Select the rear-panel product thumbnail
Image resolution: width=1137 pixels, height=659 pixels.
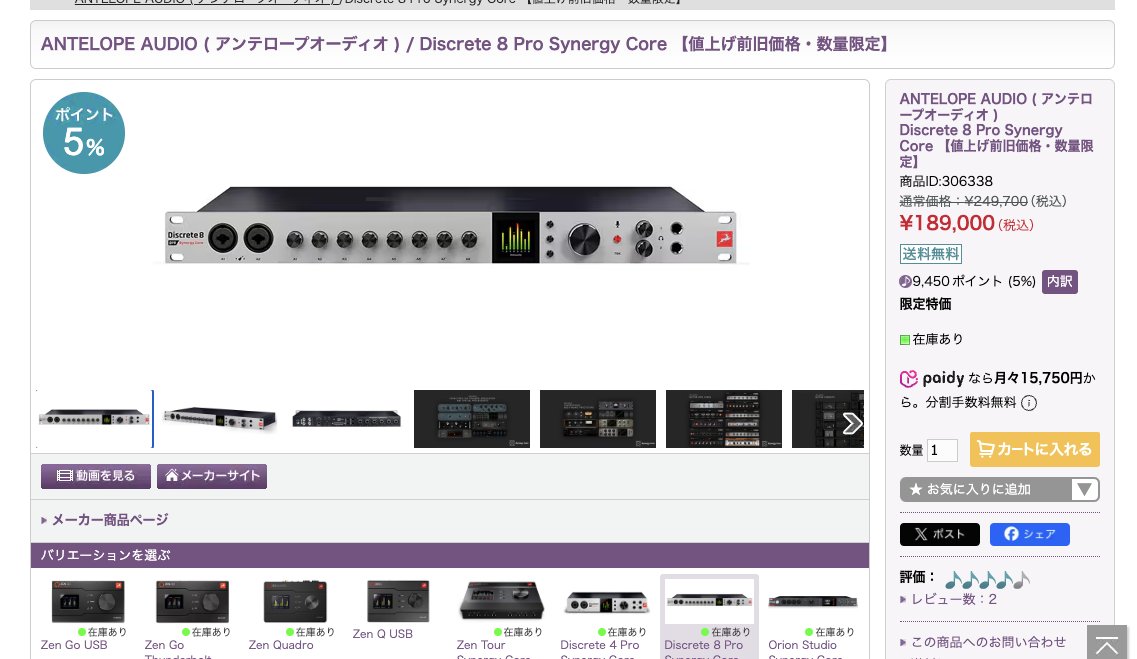345,418
